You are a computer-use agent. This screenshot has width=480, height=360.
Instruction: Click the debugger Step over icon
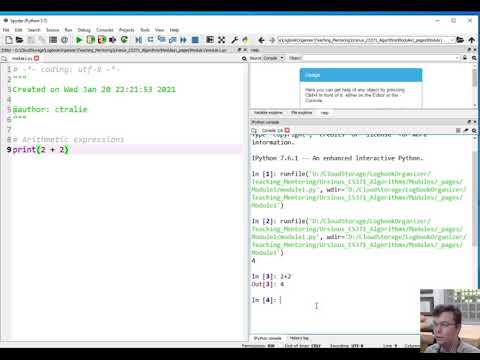(x=150, y=40)
